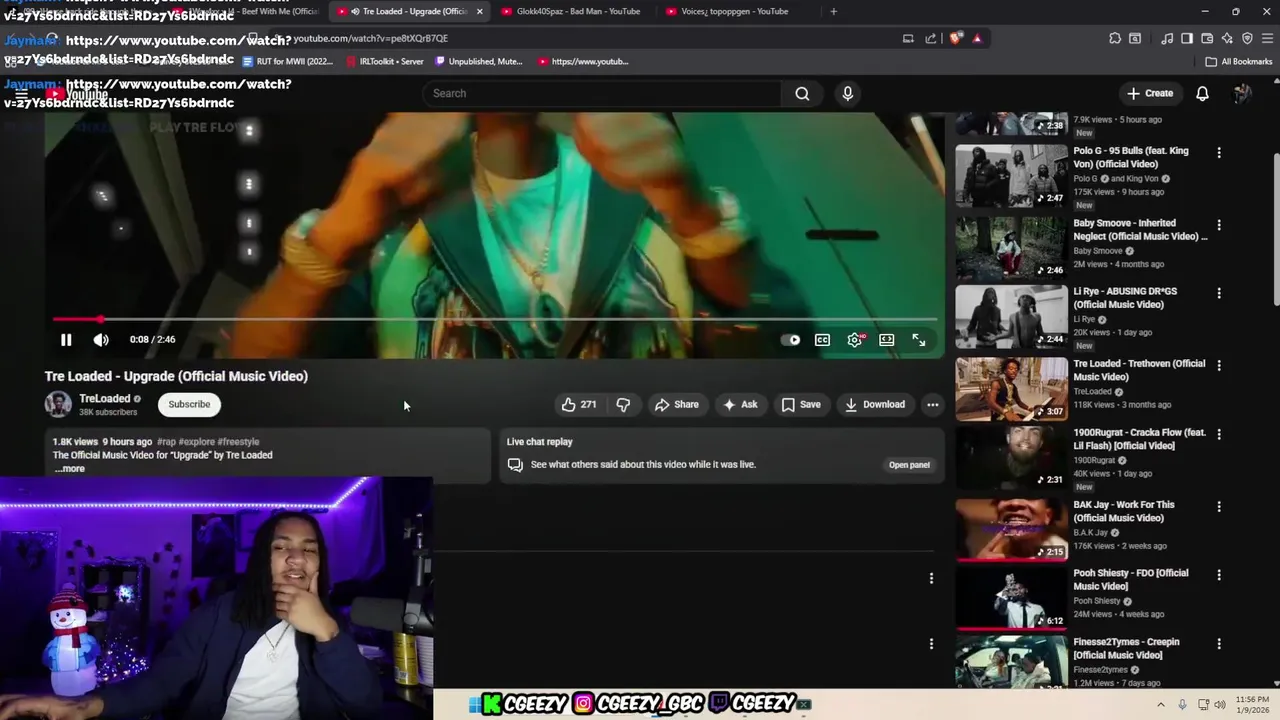Open options for Li Rye - ABUSING DR*GS
The image size is (1280, 720).
point(1218,293)
